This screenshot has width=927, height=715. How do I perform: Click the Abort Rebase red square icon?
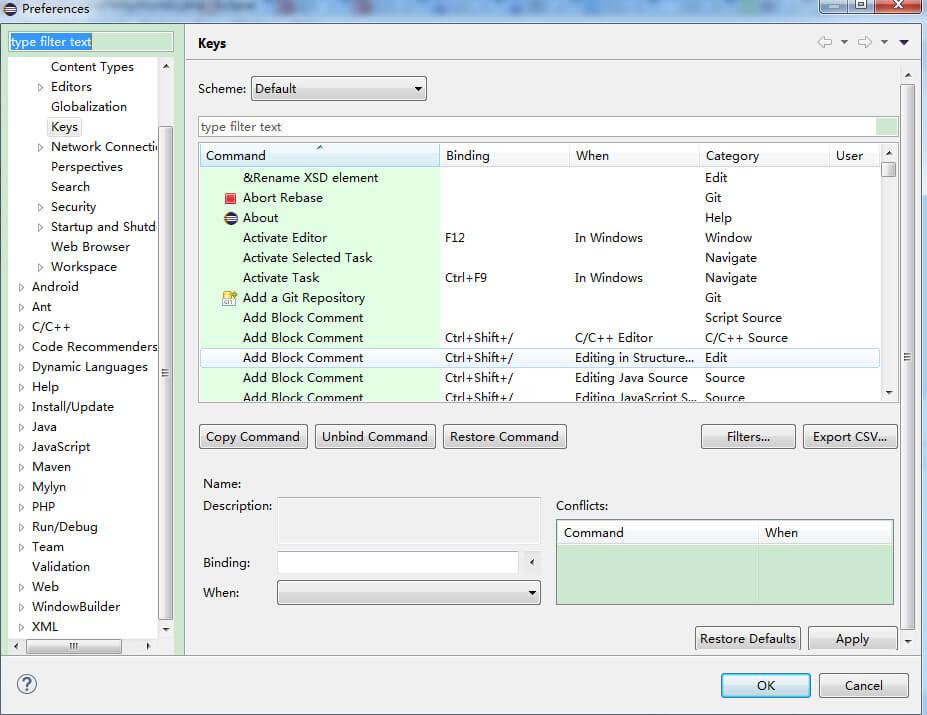tap(230, 198)
